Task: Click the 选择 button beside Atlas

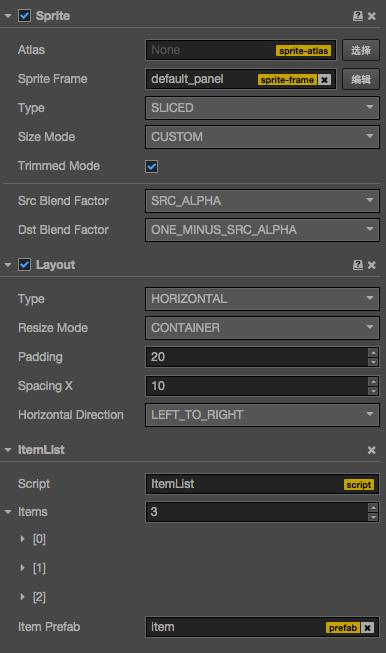Action: pos(361,50)
